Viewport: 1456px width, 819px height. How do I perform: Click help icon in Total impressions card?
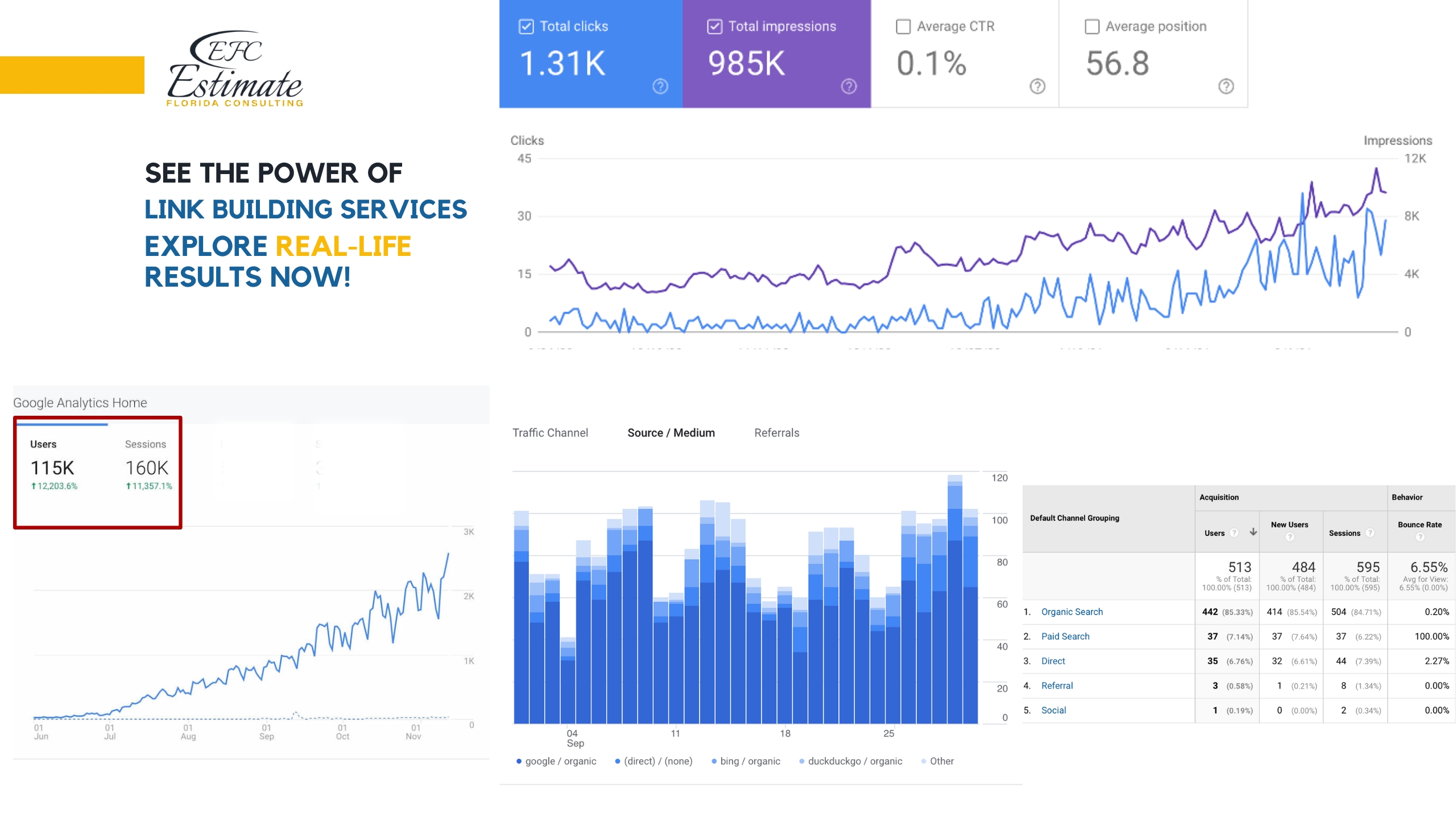(849, 86)
